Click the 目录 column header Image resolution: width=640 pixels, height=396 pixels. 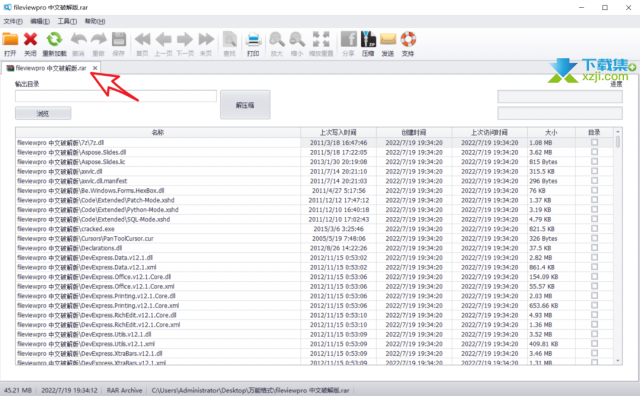594,132
